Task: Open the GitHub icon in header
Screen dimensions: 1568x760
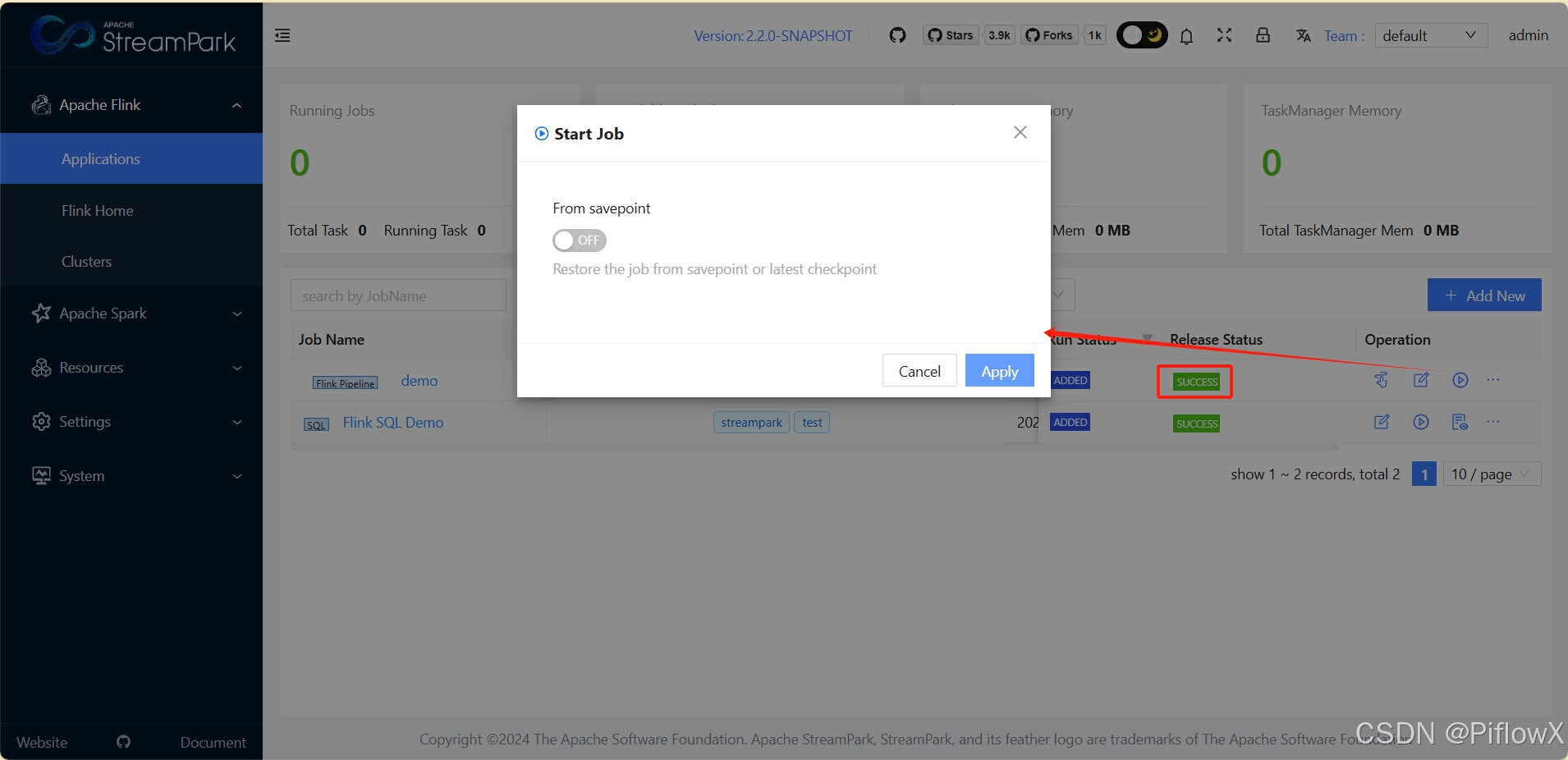Action: point(897,35)
